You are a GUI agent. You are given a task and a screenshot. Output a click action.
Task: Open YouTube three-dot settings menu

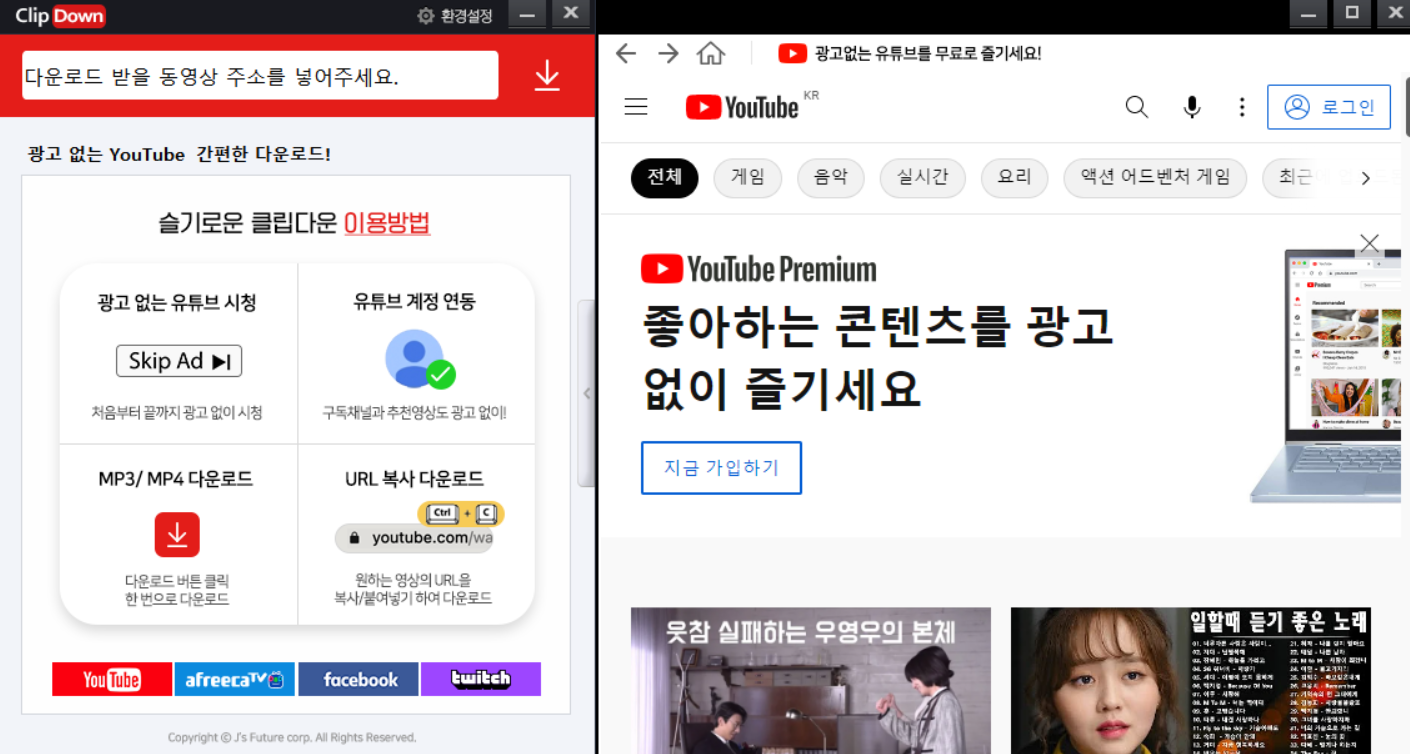1242,107
